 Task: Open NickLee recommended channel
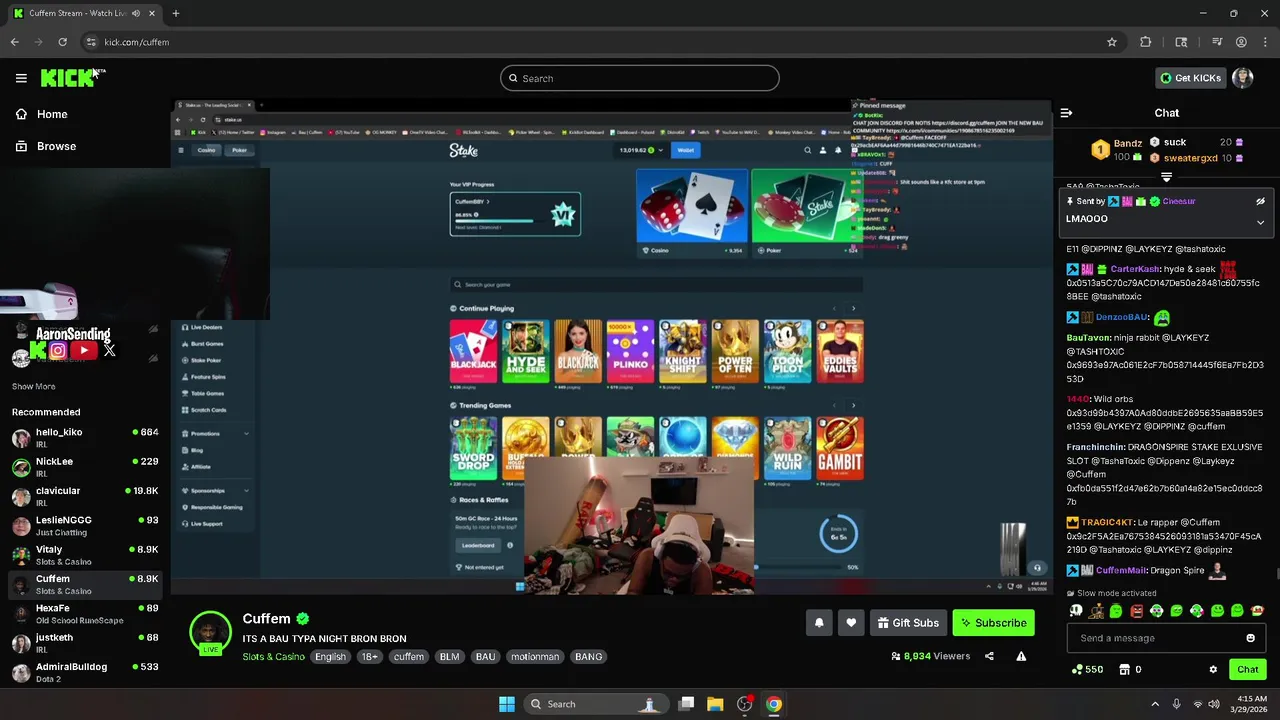85,467
